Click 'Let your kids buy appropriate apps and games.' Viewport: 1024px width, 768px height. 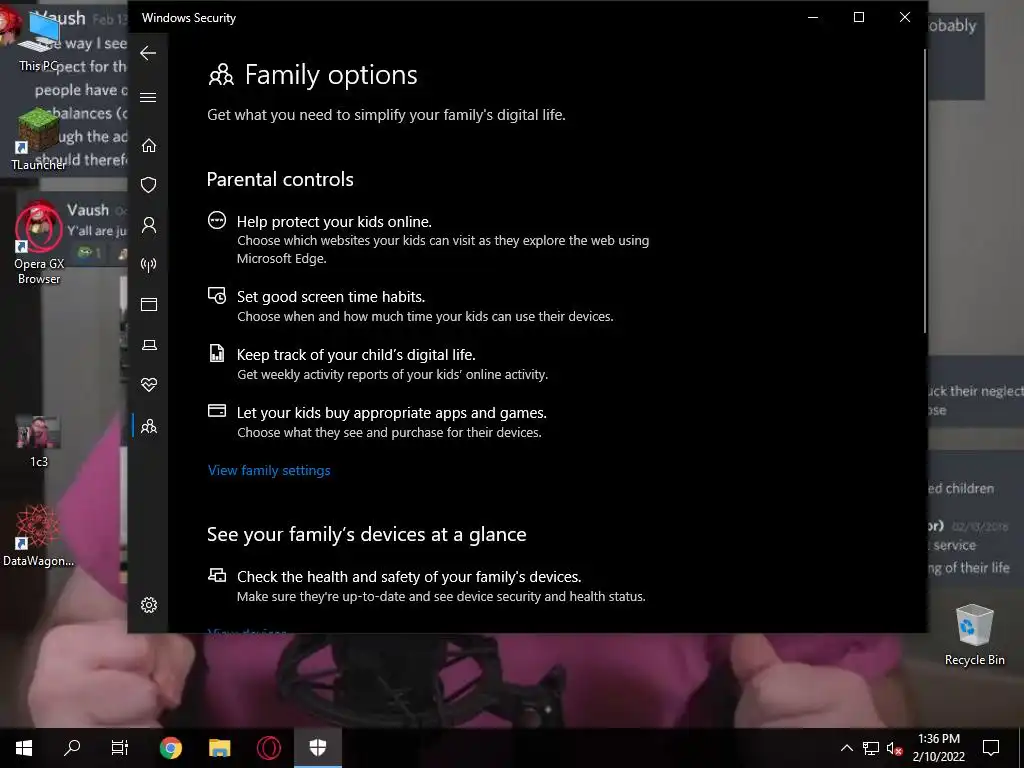[392, 413]
